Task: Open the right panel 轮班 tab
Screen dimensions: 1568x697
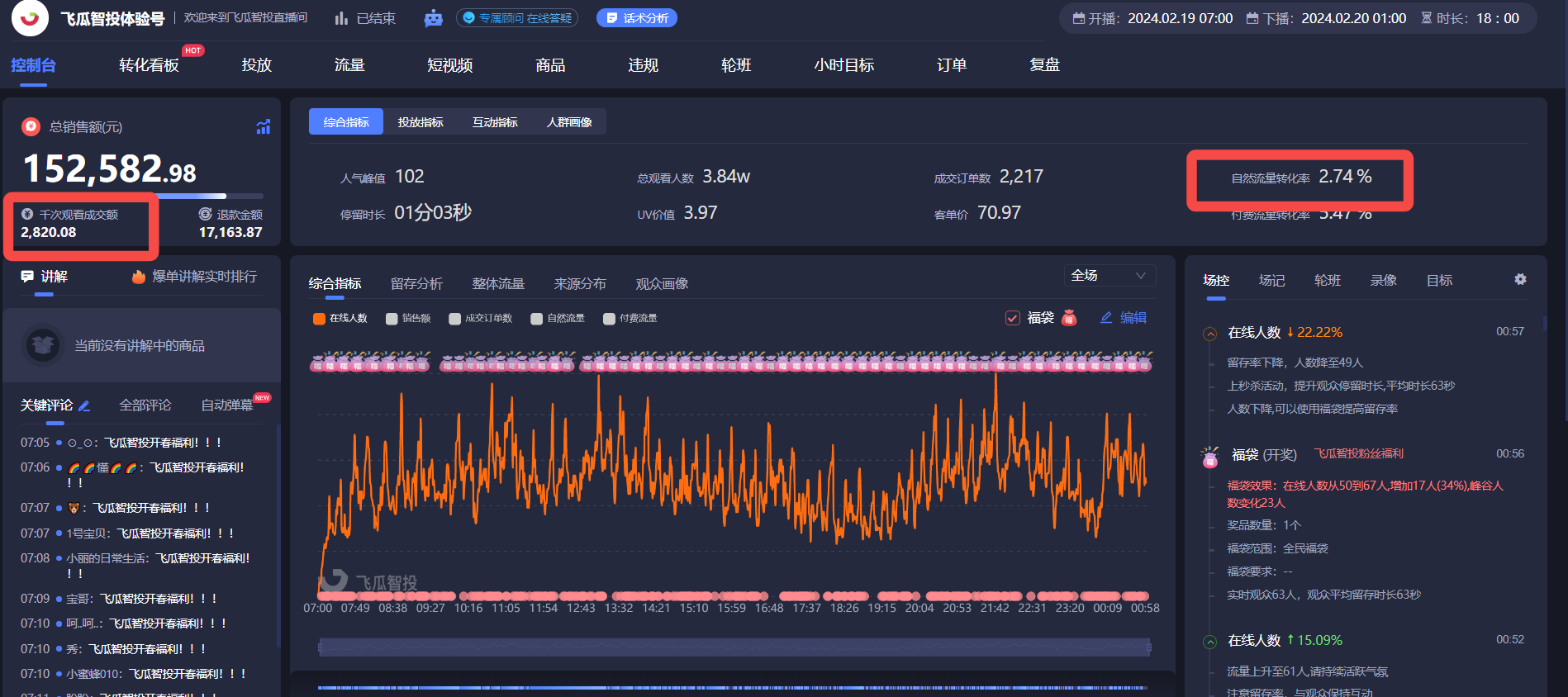Action: (x=1328, y=281)
